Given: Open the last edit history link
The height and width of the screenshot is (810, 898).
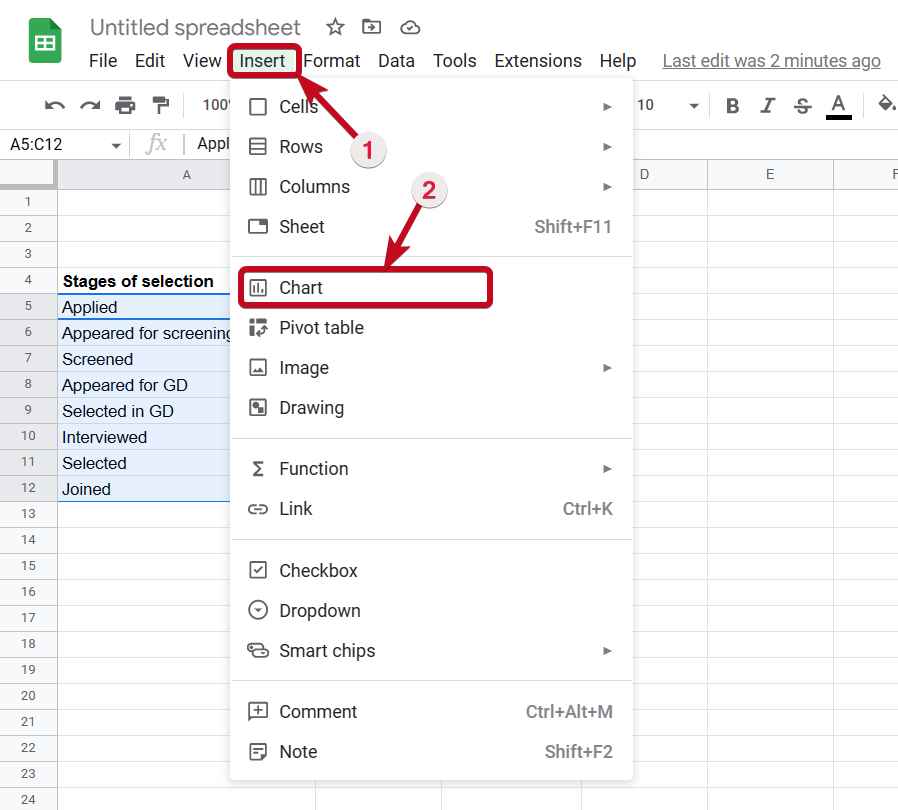Looking at the screenshot, I should pyautogui.click(x=771, y=61).
